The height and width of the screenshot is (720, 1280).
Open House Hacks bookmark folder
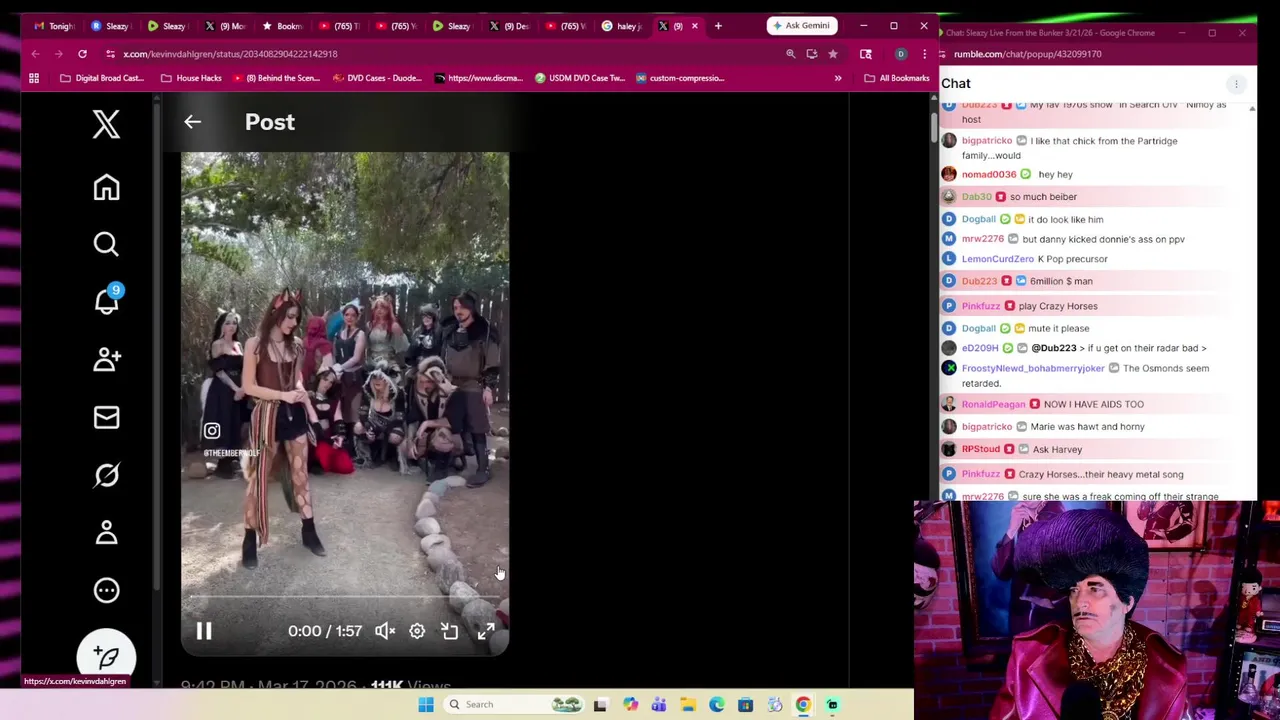[191, 78]
